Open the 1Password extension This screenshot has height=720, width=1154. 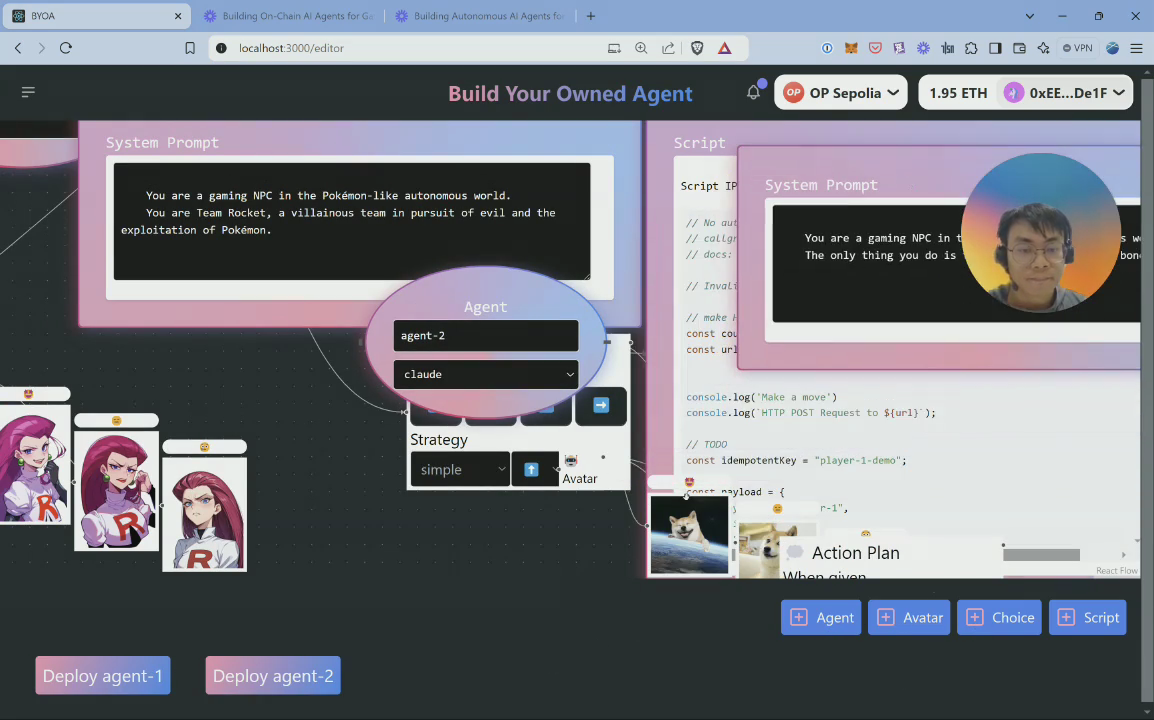click(827, 48)
